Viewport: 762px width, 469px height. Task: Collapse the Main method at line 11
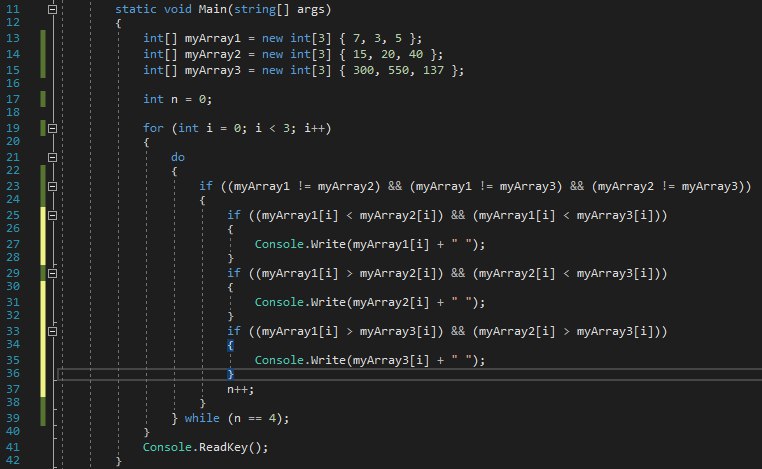click(52, 9)
